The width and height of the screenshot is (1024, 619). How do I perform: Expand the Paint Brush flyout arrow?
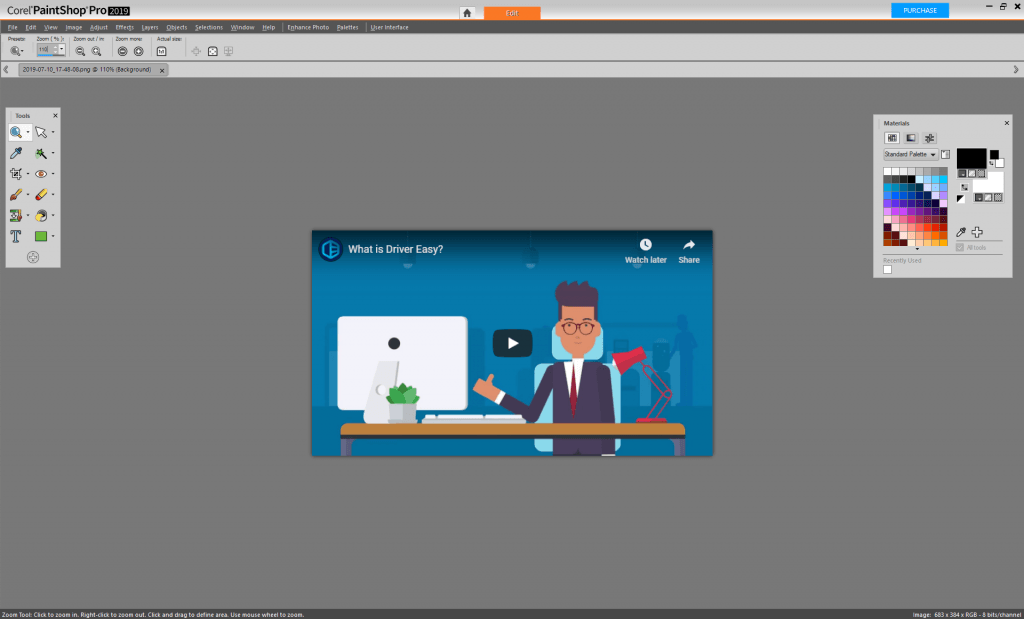click(28, 195)
